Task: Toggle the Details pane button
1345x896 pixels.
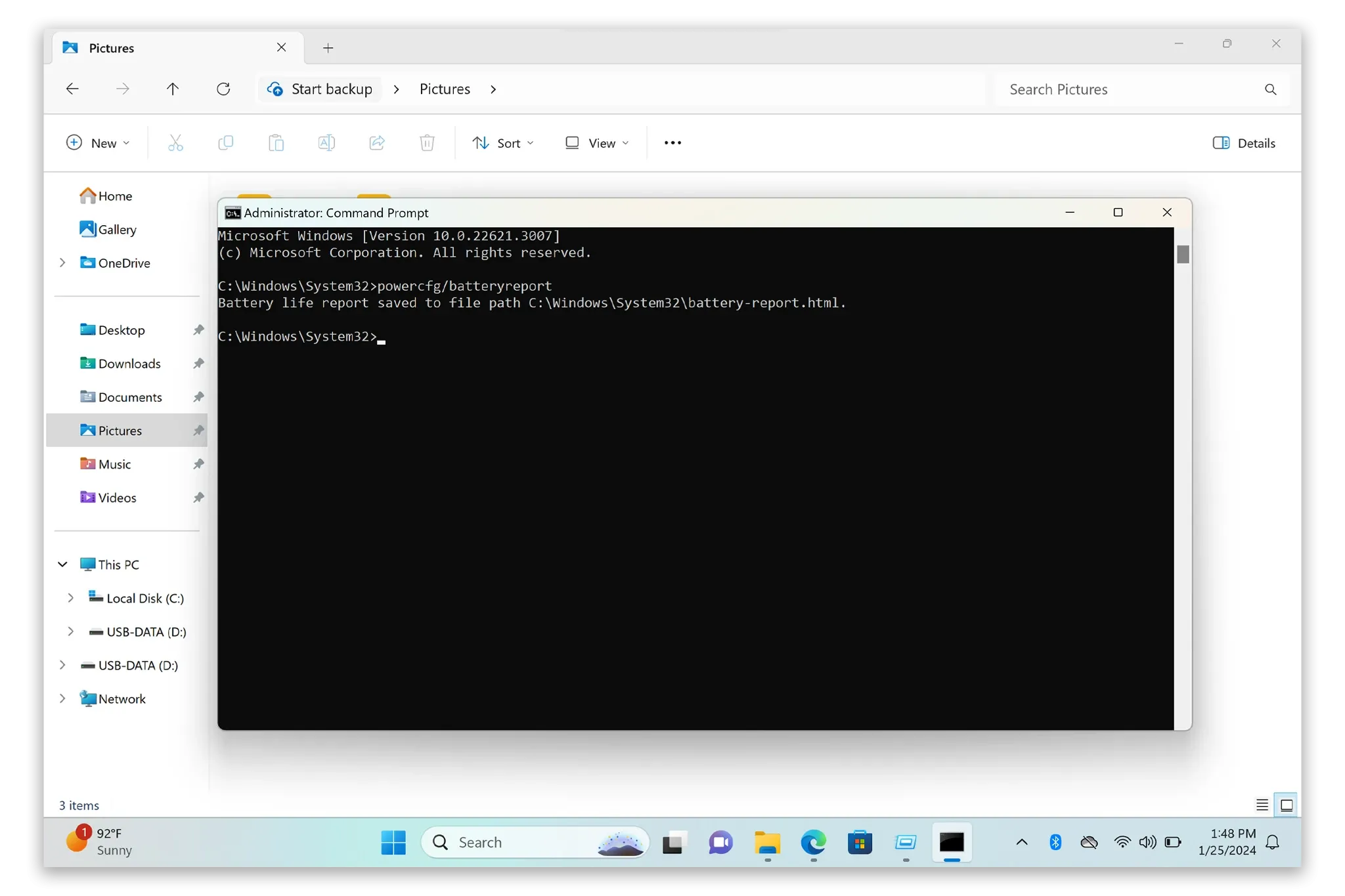Action: pos(1244,143)
